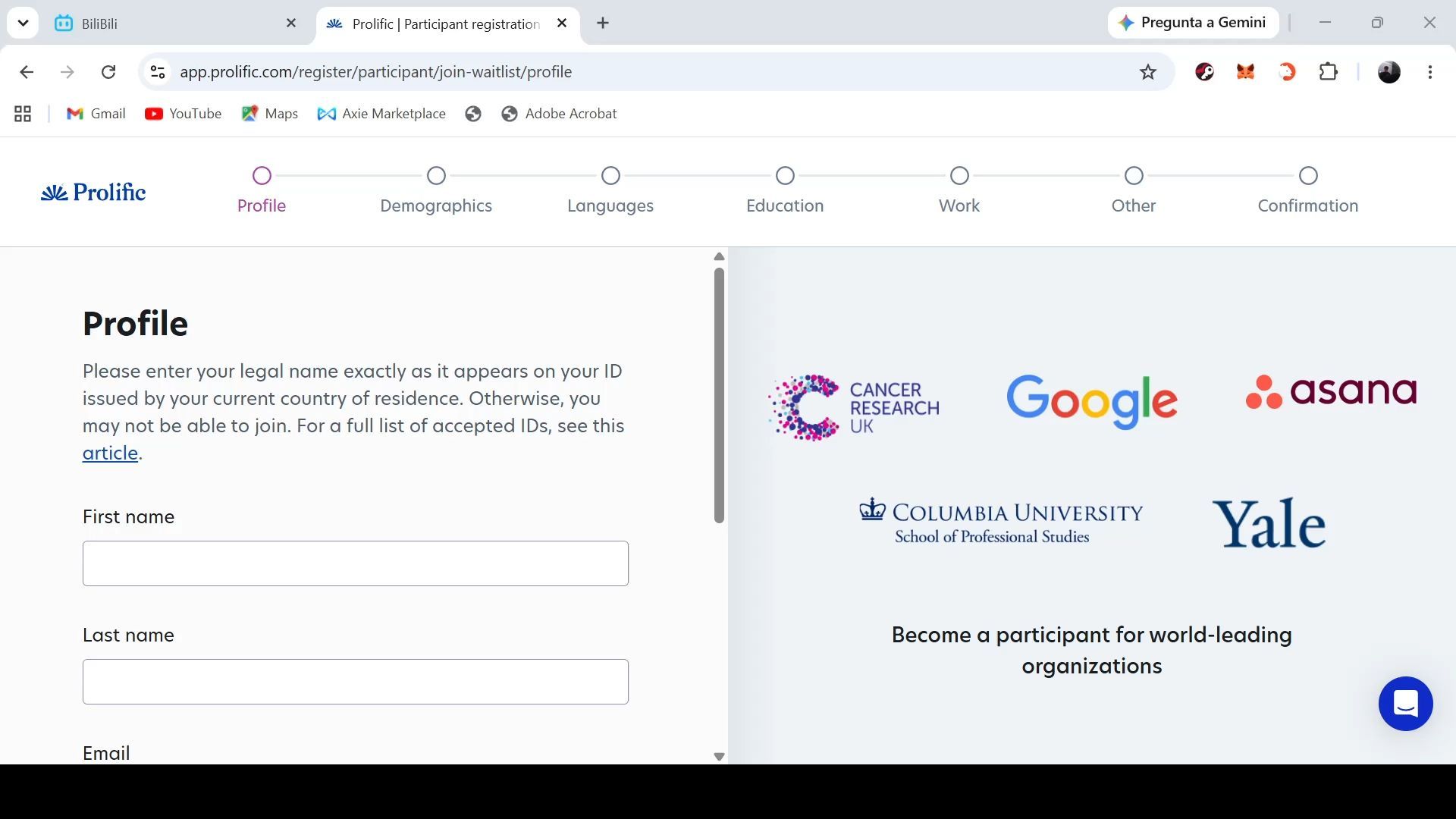Open the Chrome three-dot menu
The width and height of the screenshot is (1456, 819).
pyautogui.click(x=1430, y=72)
